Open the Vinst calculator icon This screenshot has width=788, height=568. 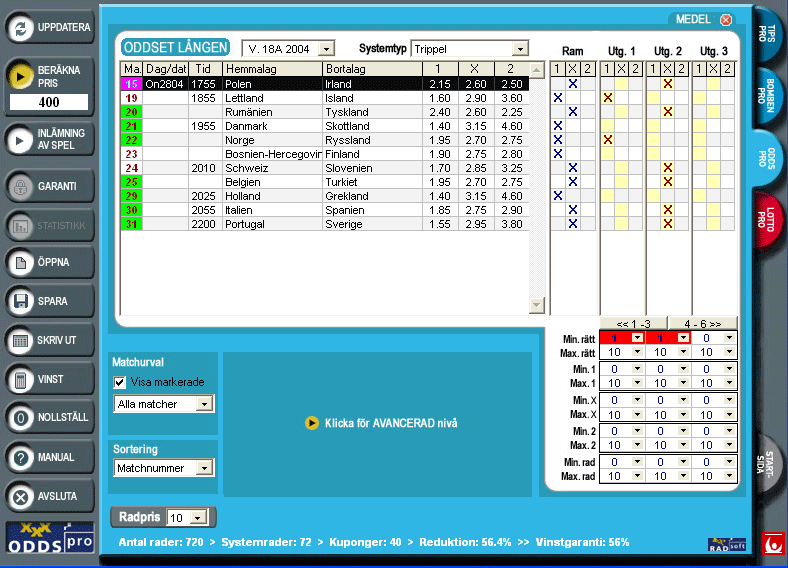click(x=20, y=380)
